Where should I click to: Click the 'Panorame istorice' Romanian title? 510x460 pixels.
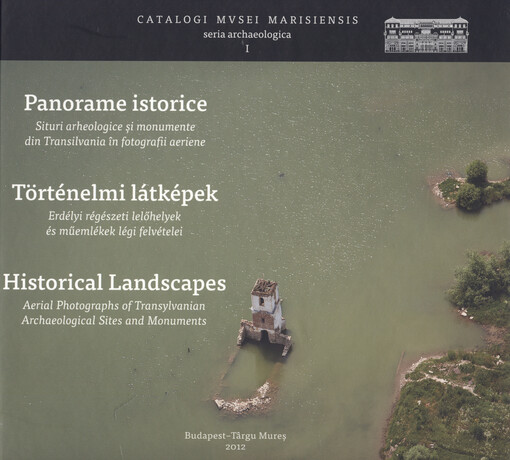coord(115,103)
